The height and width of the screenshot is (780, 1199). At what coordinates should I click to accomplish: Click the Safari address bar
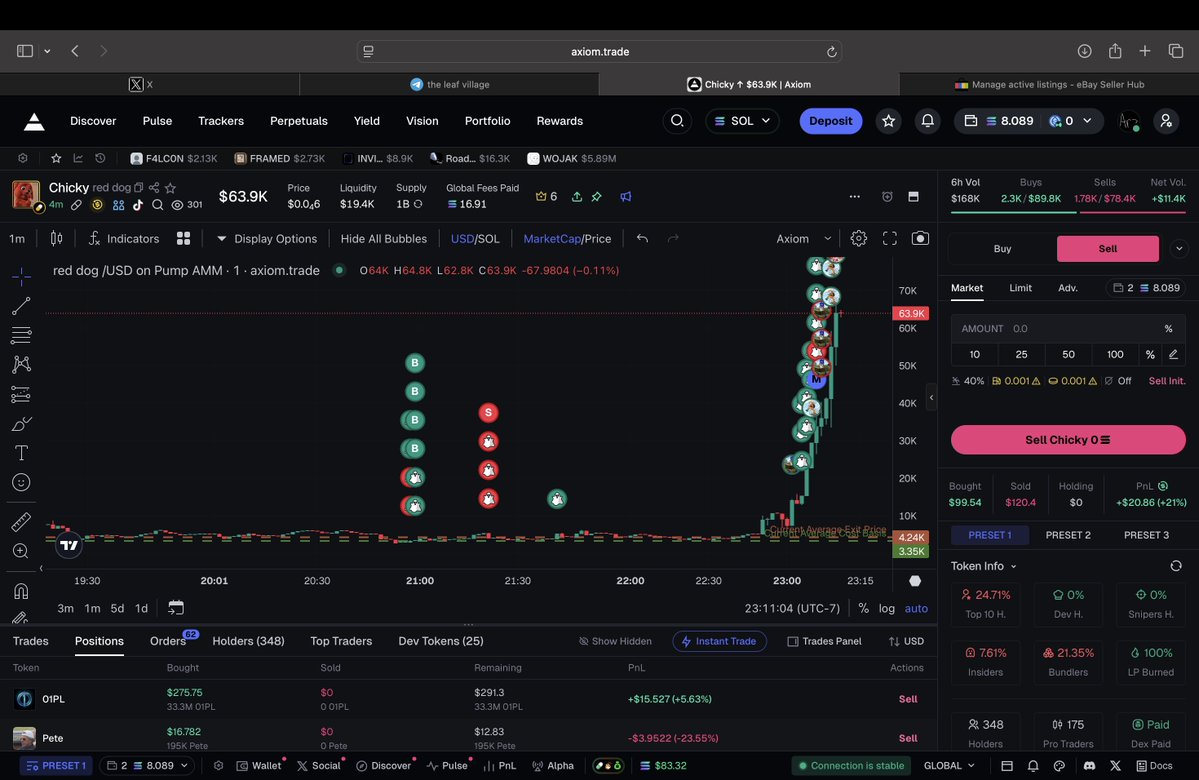click(x=600, y=51)
